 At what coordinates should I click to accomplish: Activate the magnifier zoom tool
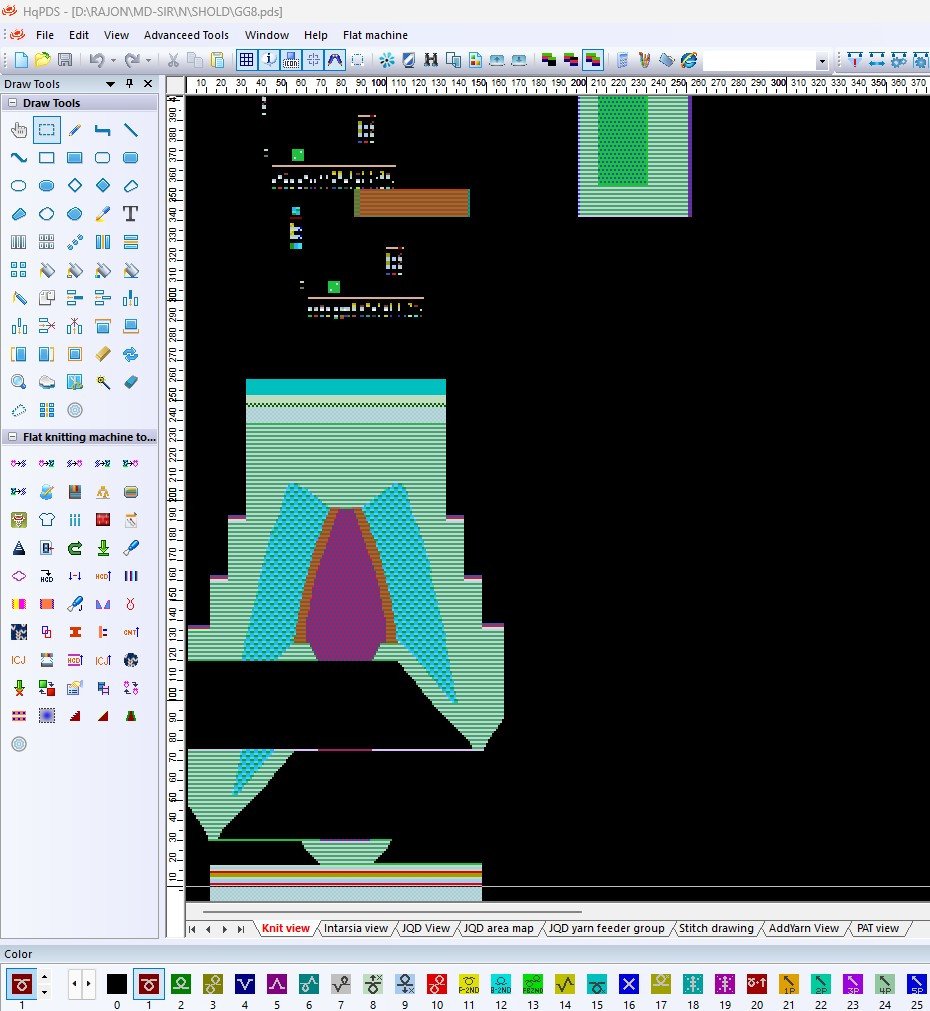click(18, 382)
